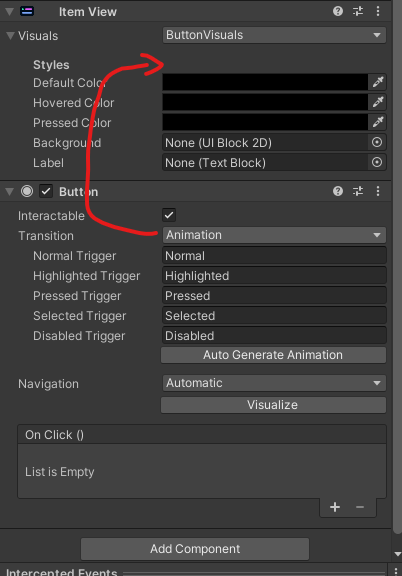Open Item View help reference icon
Image resolution: width=402 pixels, height=576 pixels.
click(x=338, y=11)
